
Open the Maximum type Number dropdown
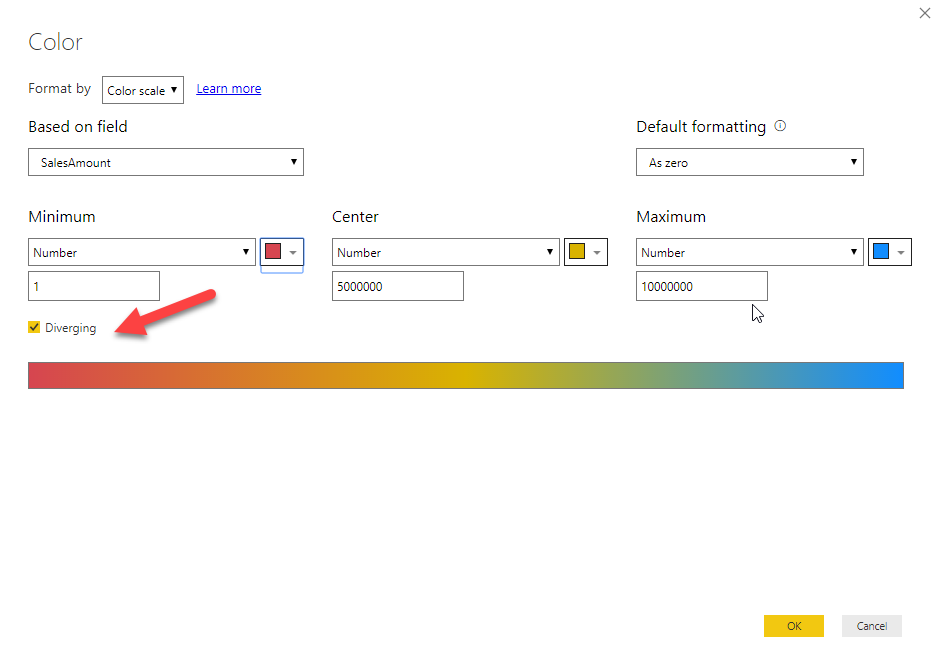click(x=750, y=252)
